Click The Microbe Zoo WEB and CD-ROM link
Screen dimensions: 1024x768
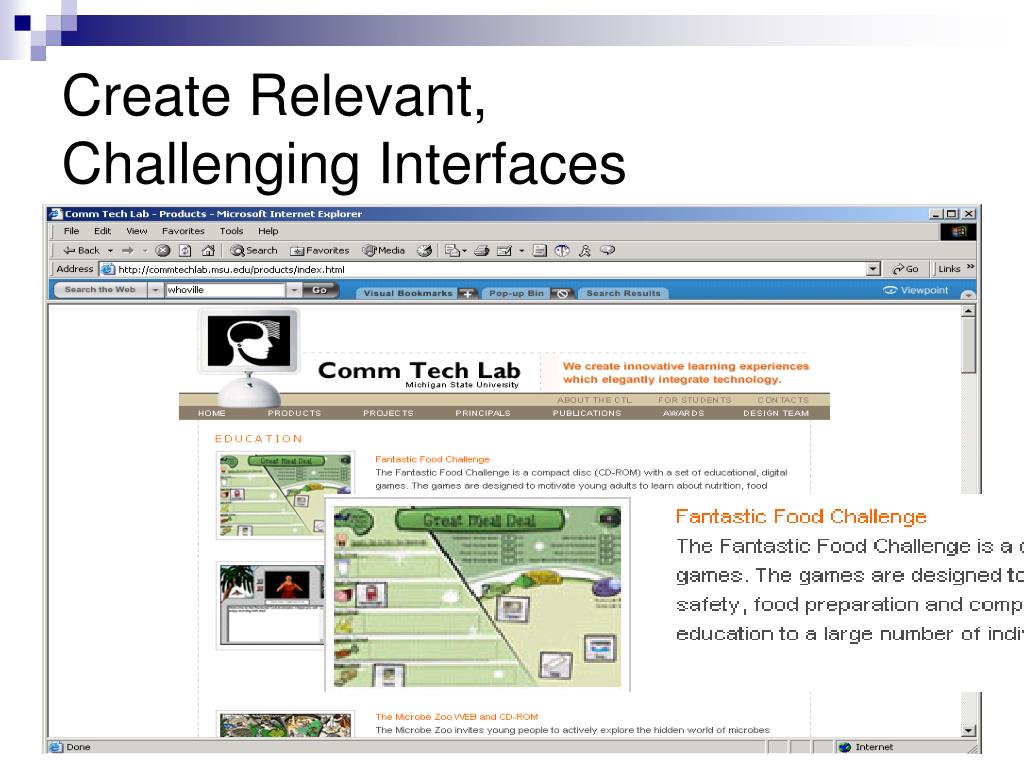pyautogui.click(x=456, y=717)
